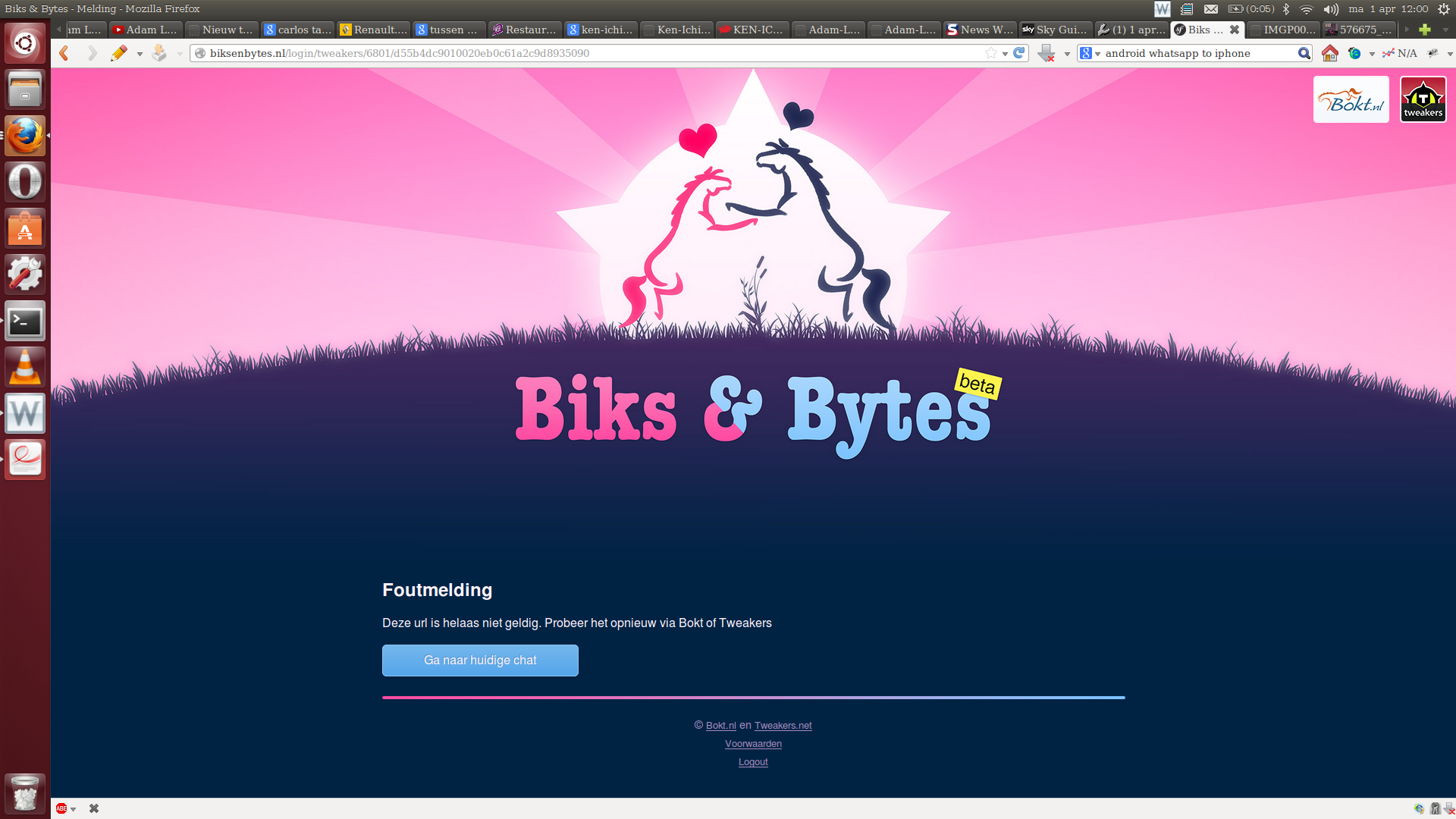Switch to the Sky Gui... tab
This screenshot has width=1456, height=819.
(x=1056, y=30)
